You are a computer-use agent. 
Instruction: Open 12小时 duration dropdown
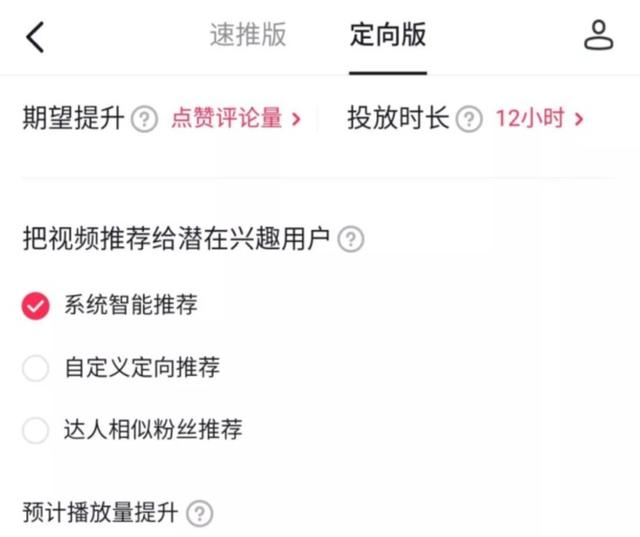(x=530, y=119)
